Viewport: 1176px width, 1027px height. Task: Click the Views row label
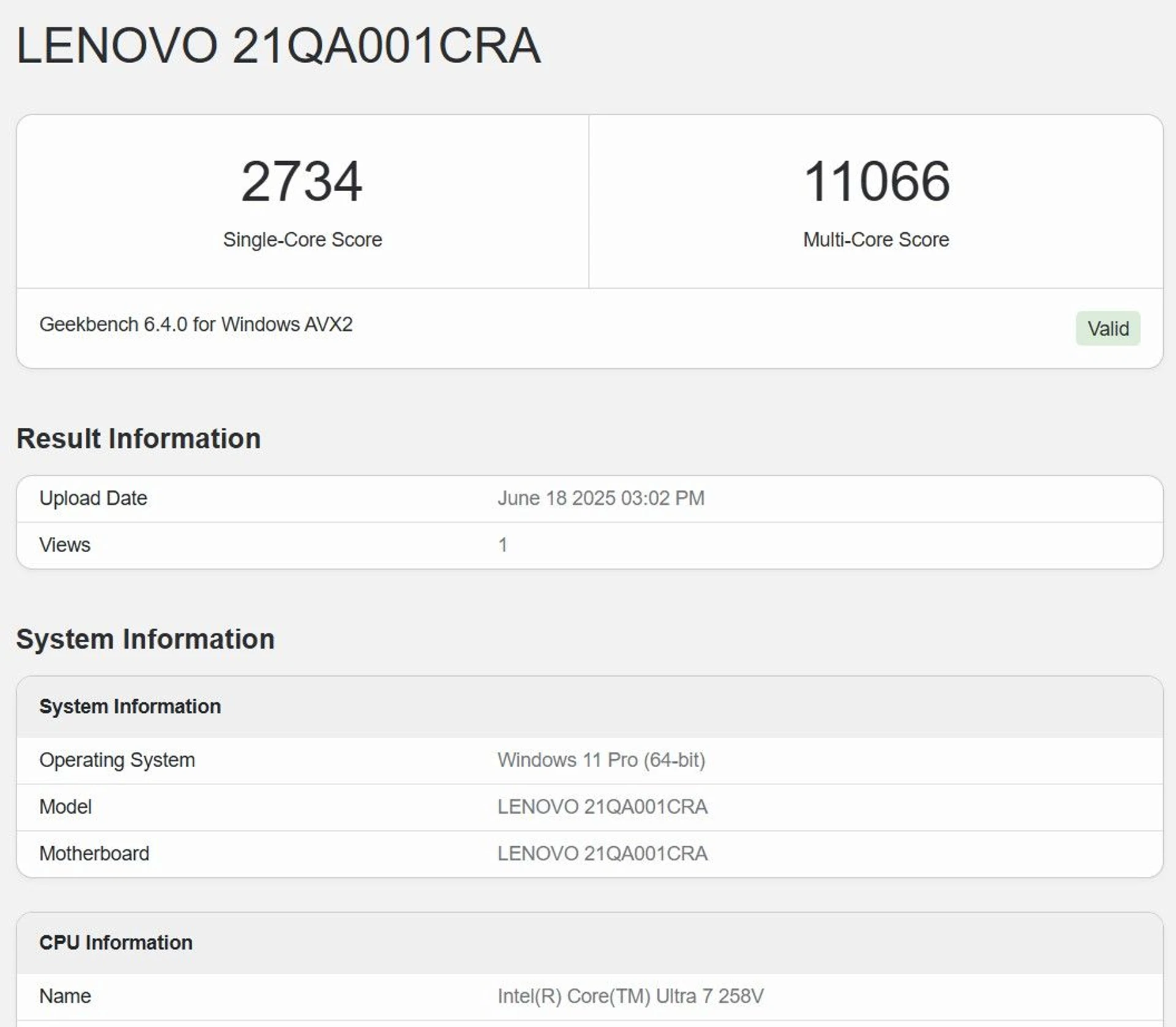(65, 545)
